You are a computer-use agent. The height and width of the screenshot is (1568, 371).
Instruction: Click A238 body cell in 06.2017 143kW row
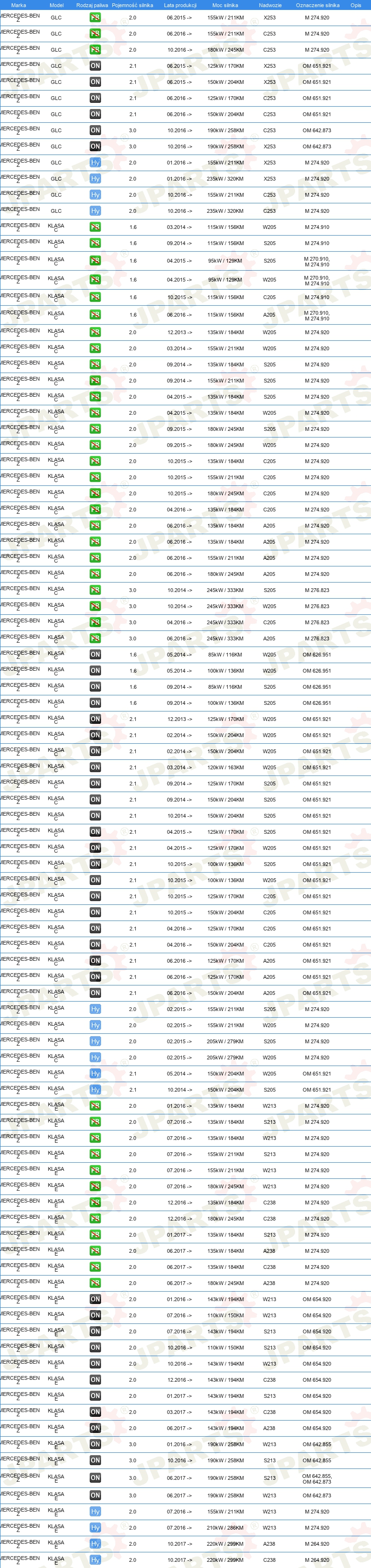click(269, 1428)
